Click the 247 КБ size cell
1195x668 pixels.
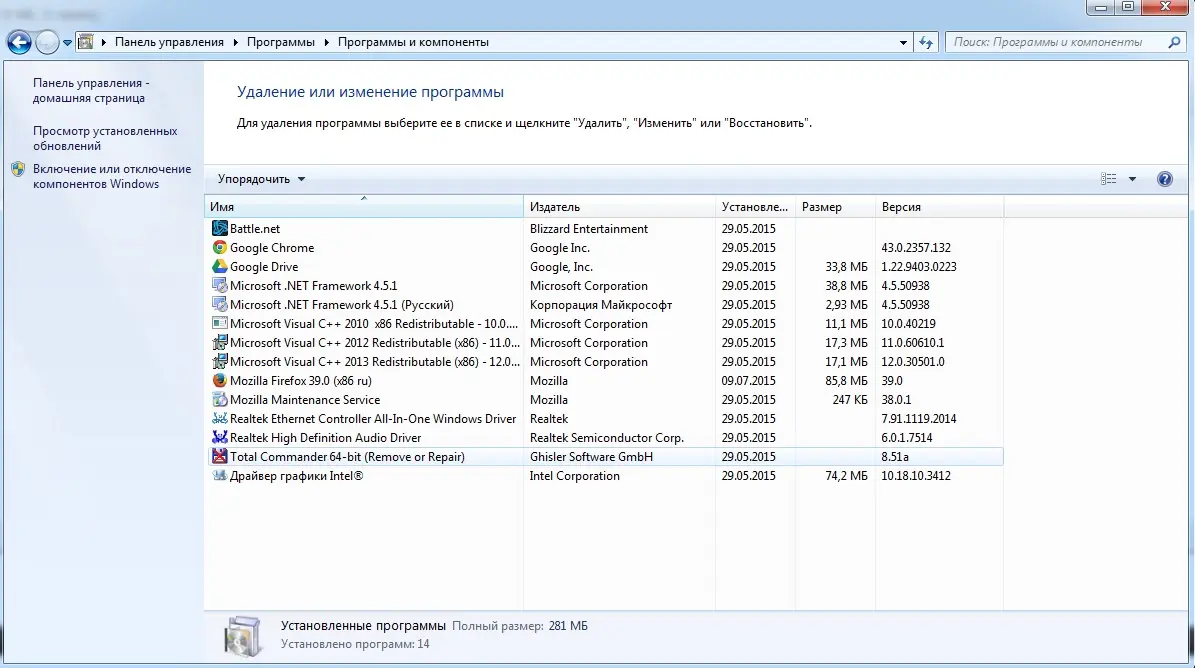(850, 400)
